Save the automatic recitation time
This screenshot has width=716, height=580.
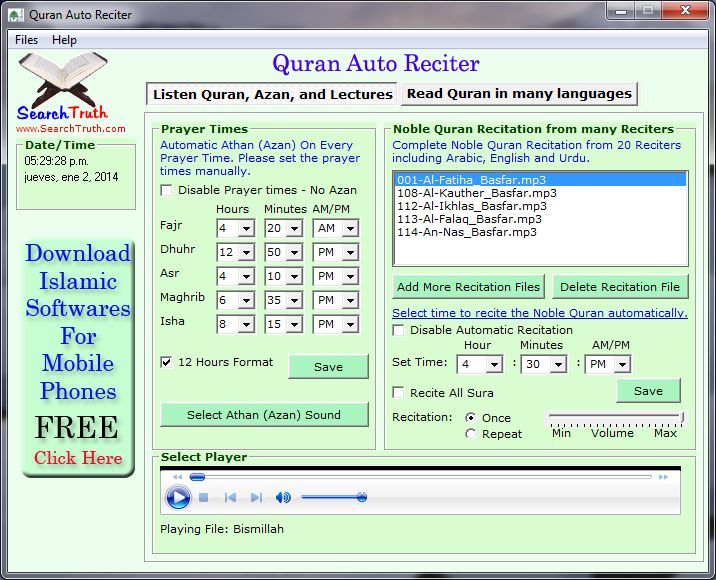[648, 391]
